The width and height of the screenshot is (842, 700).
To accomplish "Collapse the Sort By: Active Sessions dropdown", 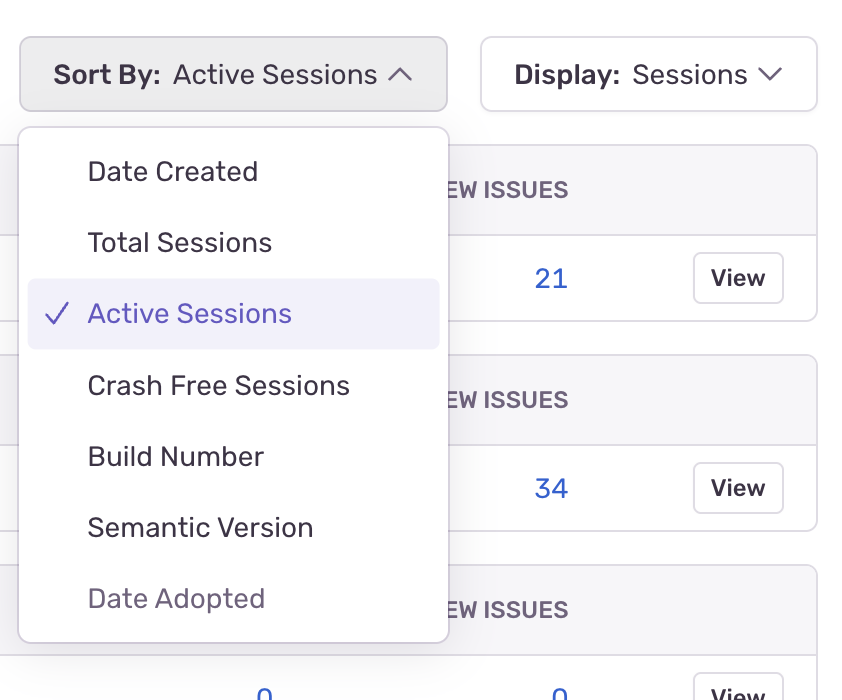I will click(233, 75).
